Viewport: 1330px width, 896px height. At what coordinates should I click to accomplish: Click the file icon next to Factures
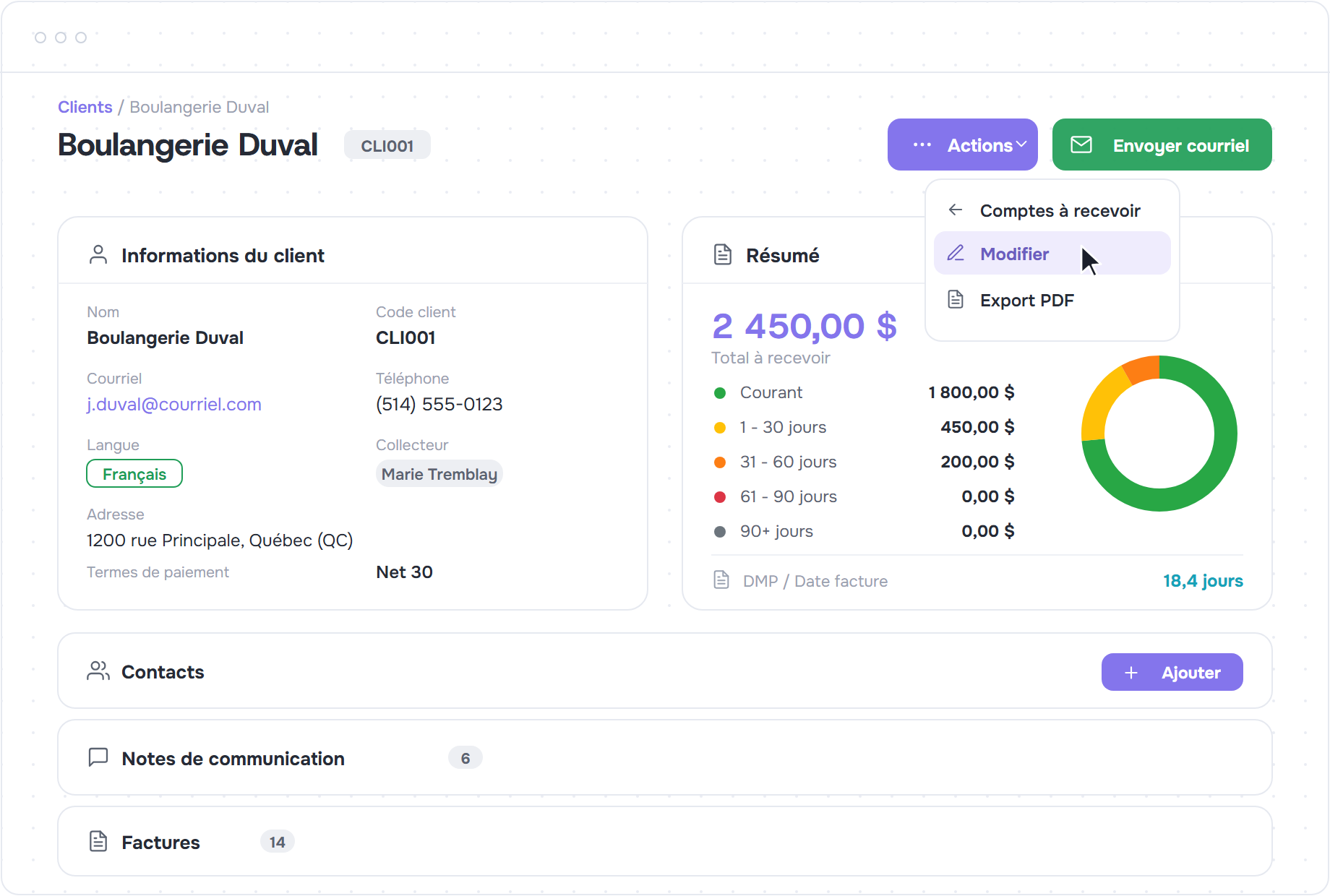pos(98,841)
